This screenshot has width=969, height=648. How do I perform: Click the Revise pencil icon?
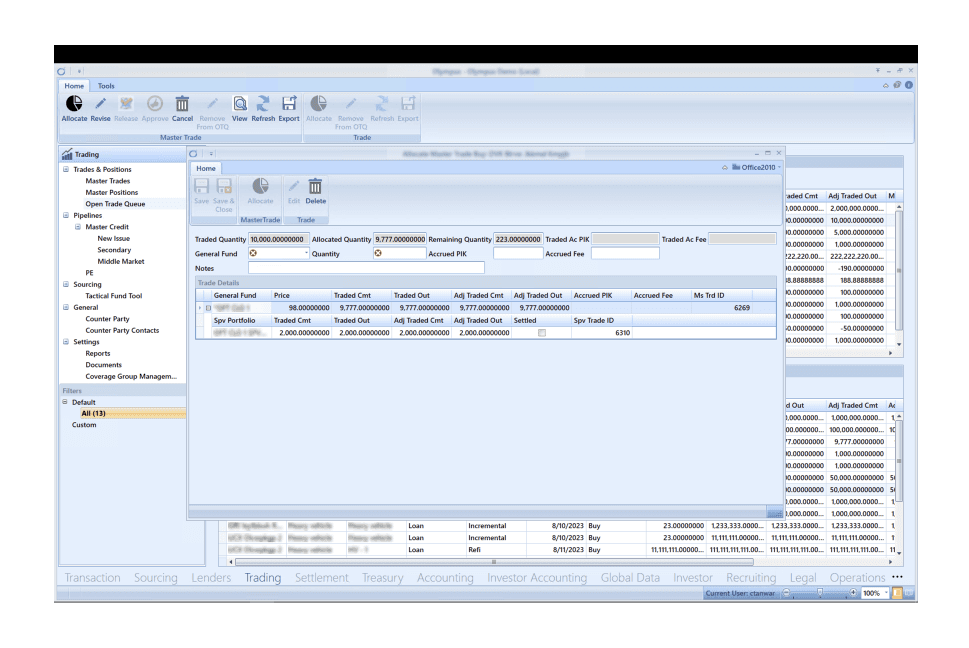pyautogui.click(x=100, y=104)
